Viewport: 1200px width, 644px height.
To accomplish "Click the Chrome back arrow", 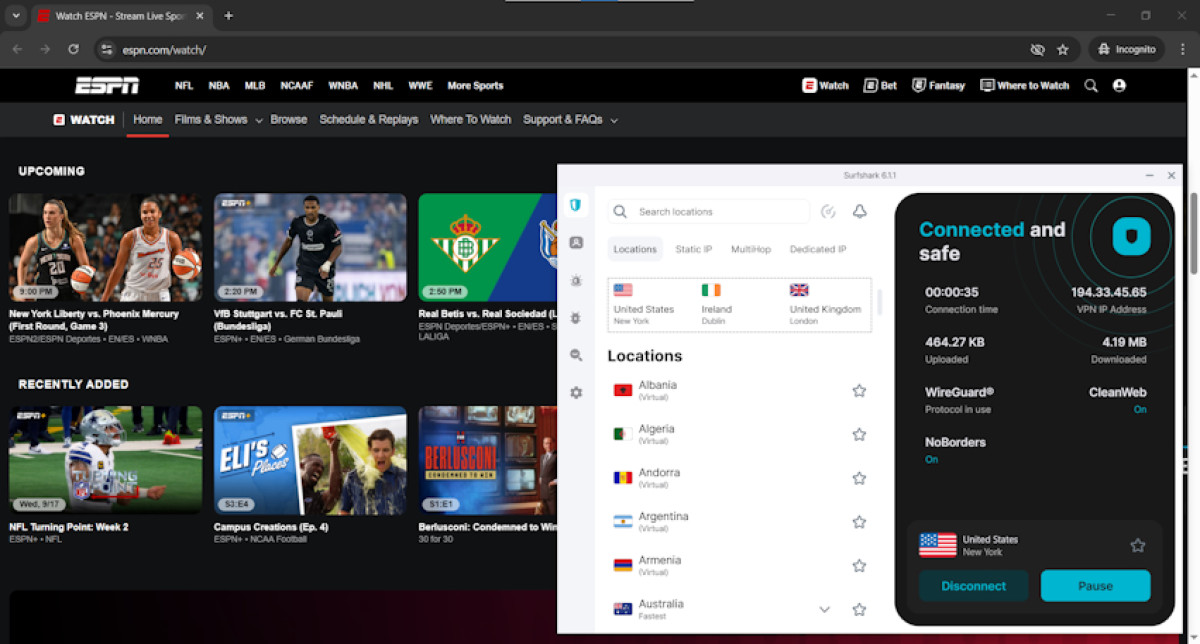I will click(x=17, y=49).
